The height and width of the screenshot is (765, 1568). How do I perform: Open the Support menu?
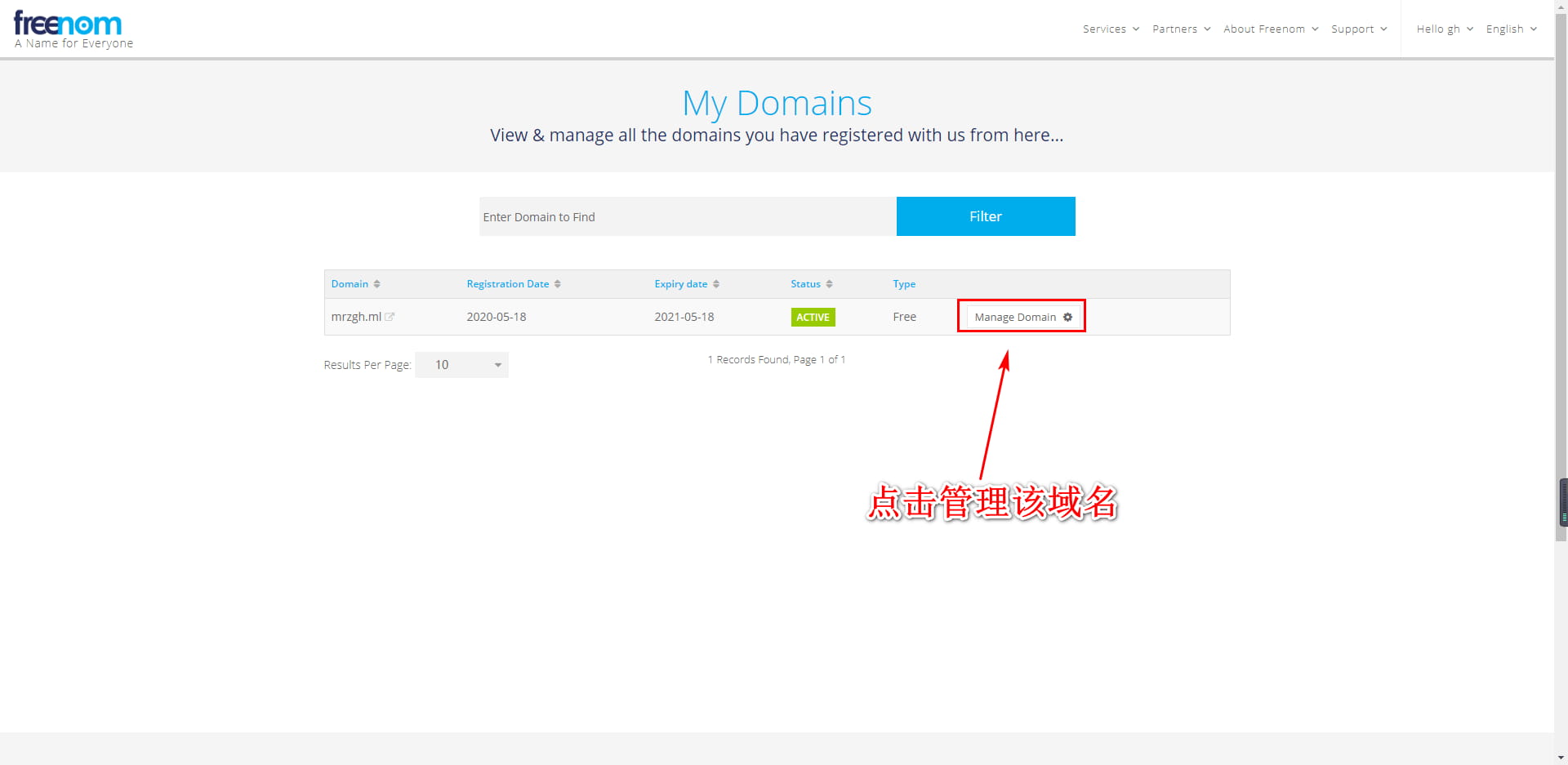[1358, 29]
